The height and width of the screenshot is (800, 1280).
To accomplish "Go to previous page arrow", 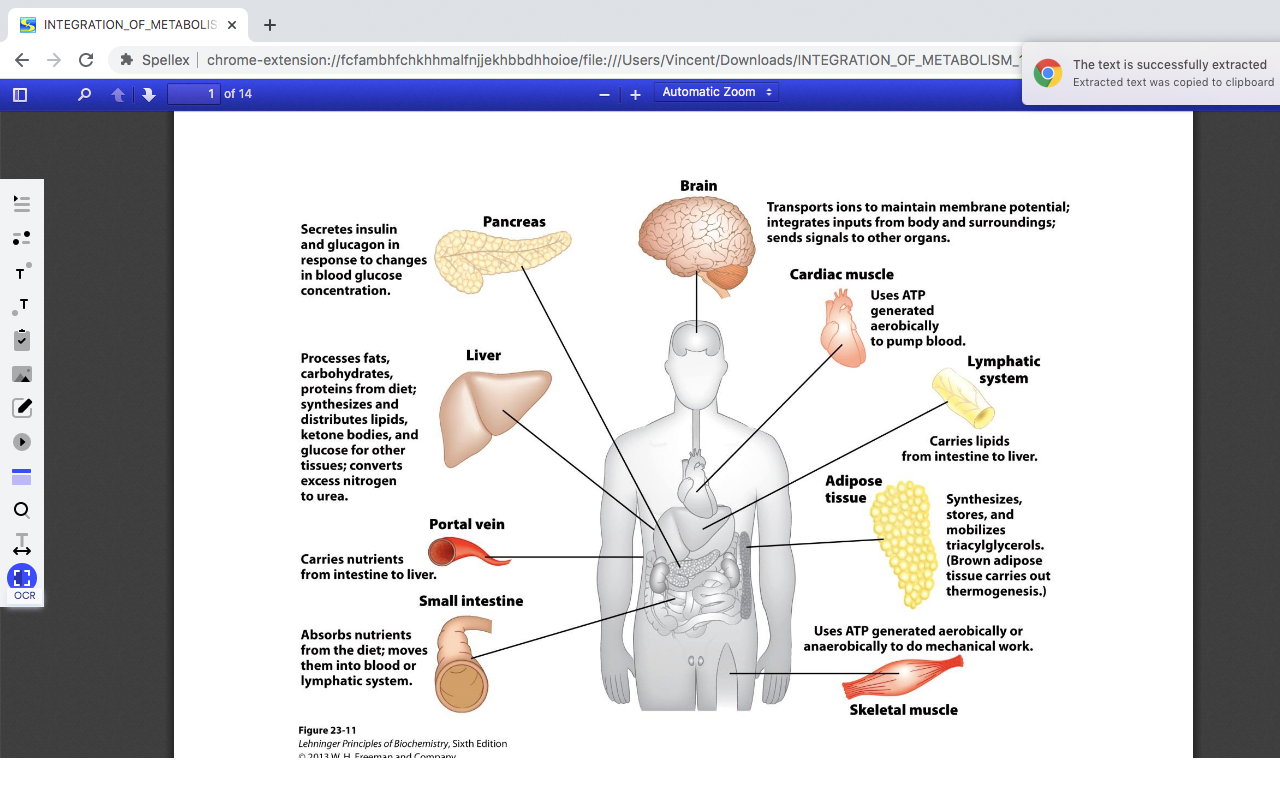I will tap(118, 95).
